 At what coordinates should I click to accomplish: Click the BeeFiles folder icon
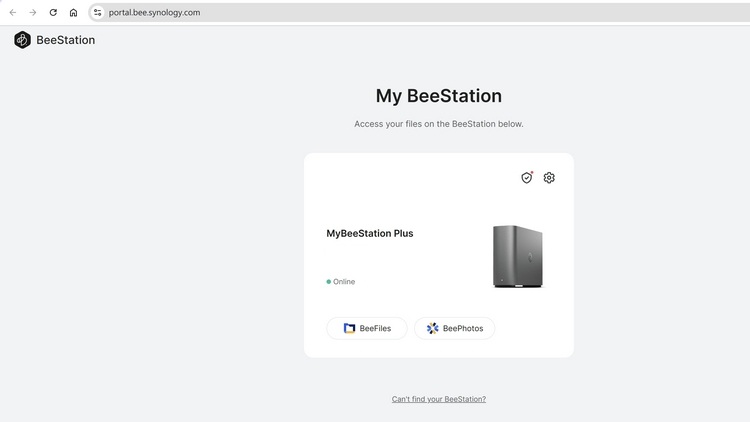[349, 328]
